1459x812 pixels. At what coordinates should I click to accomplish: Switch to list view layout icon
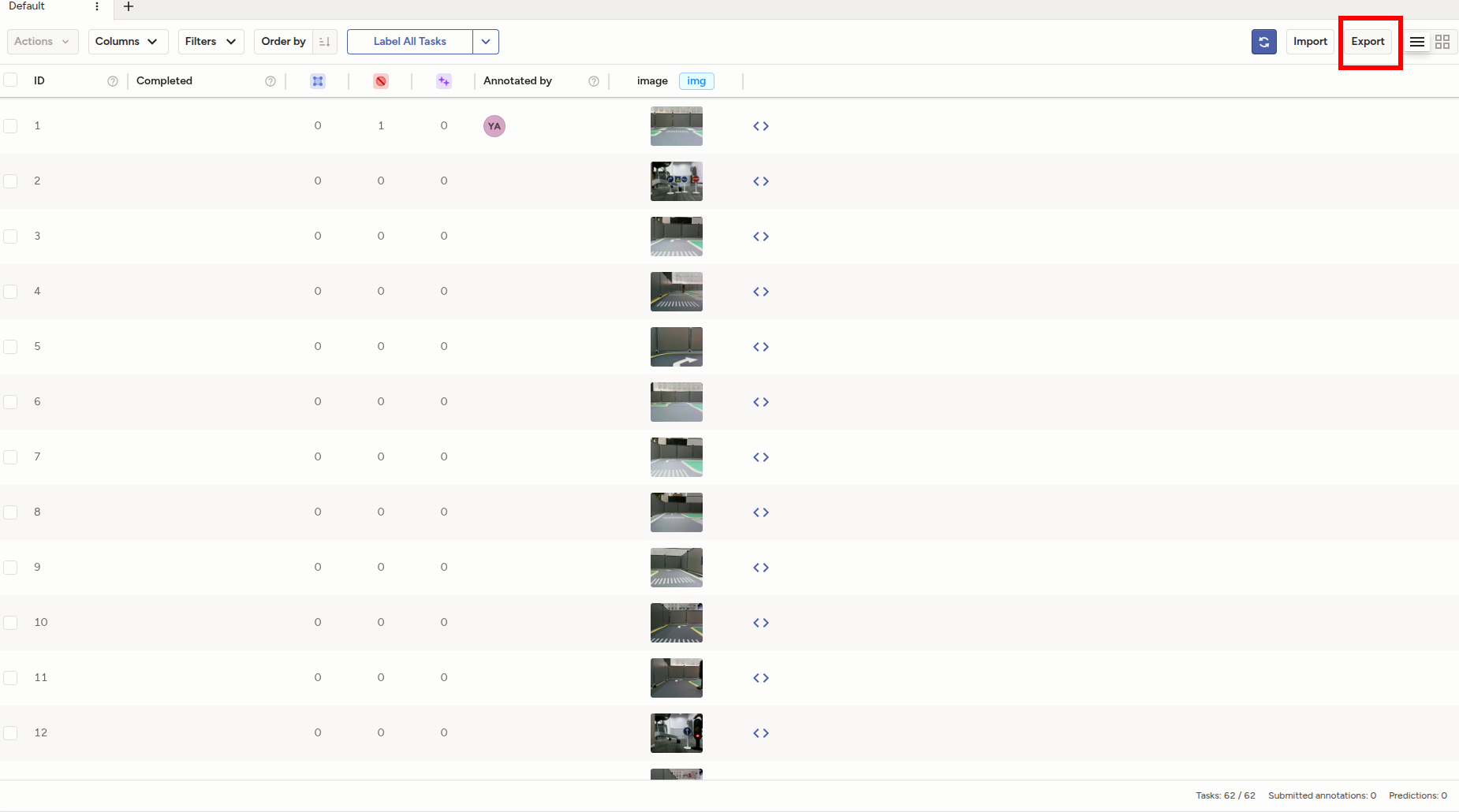pyautogui.click(x=1417, y=42)
